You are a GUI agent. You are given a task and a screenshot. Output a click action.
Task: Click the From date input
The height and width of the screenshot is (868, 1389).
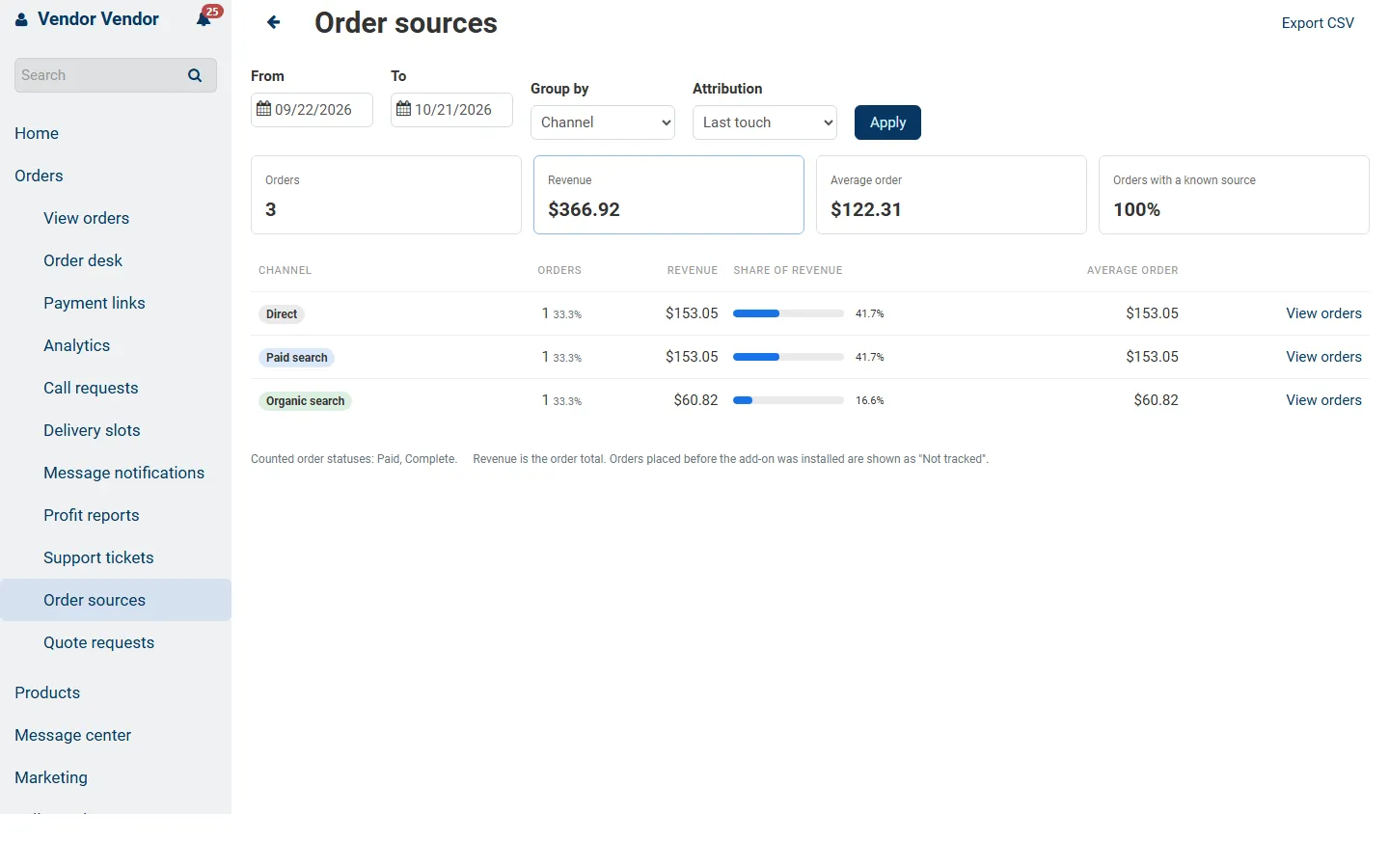[x=312, y=110]
